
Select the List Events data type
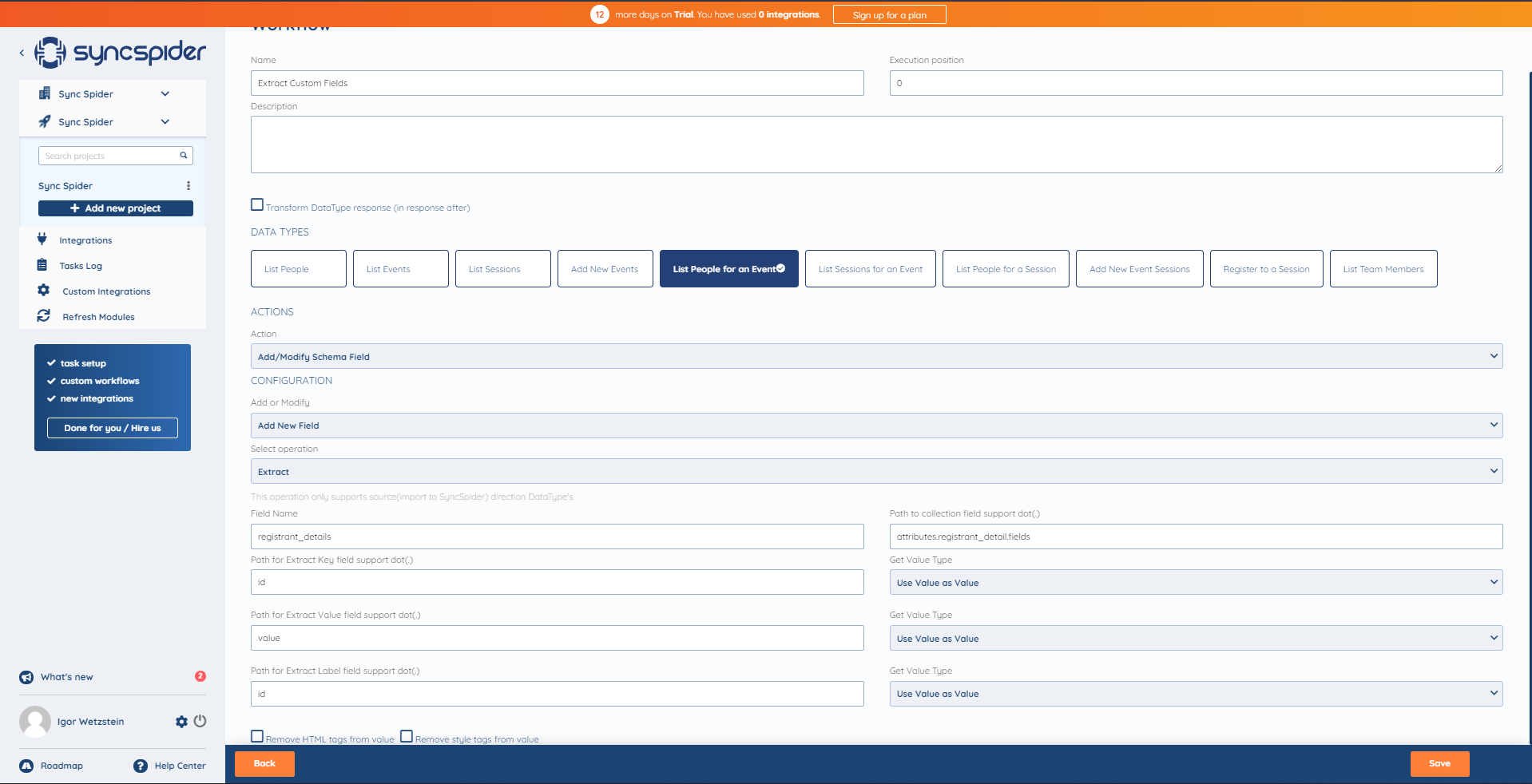click(401, 269)
